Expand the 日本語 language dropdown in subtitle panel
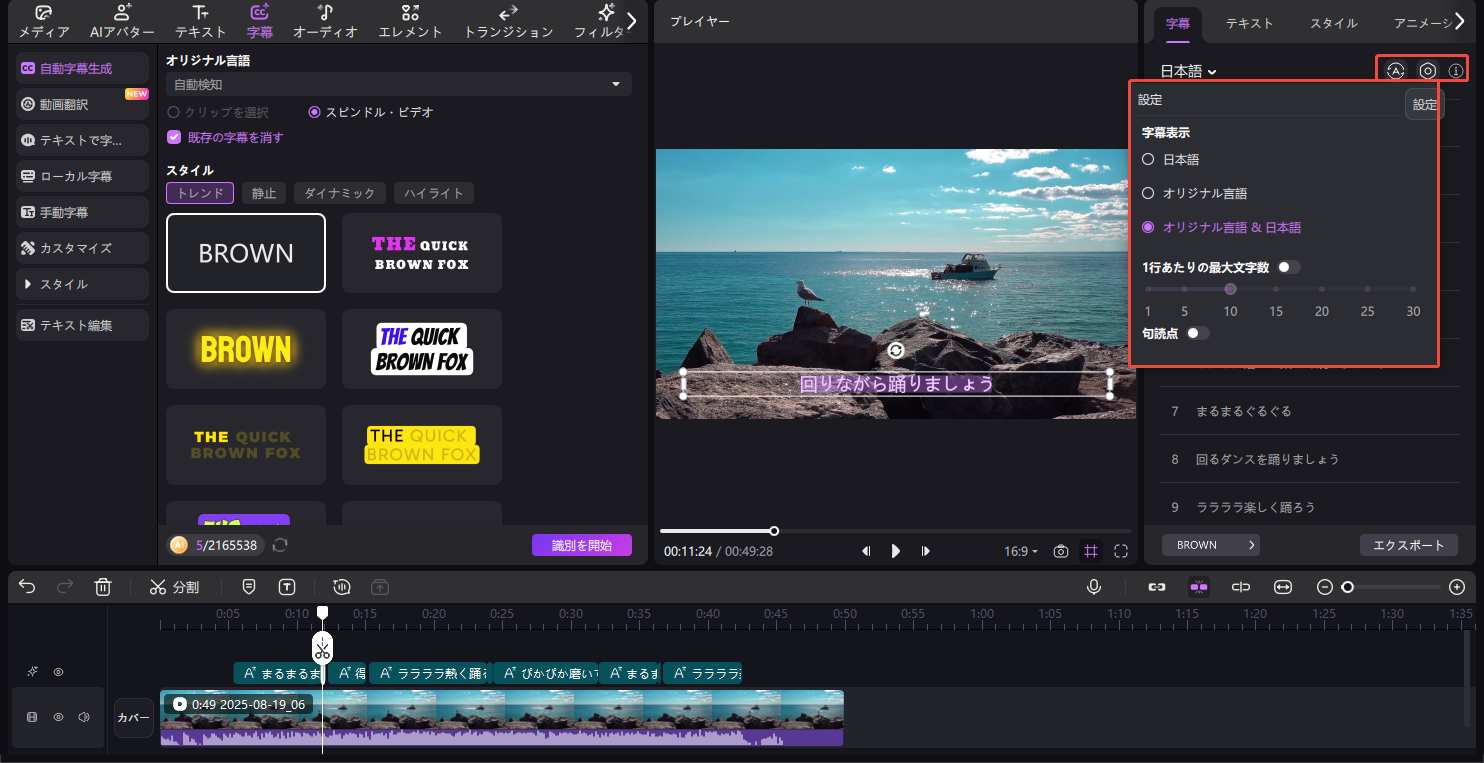Screen dimensions: 1484x763 coord(1188,71)
